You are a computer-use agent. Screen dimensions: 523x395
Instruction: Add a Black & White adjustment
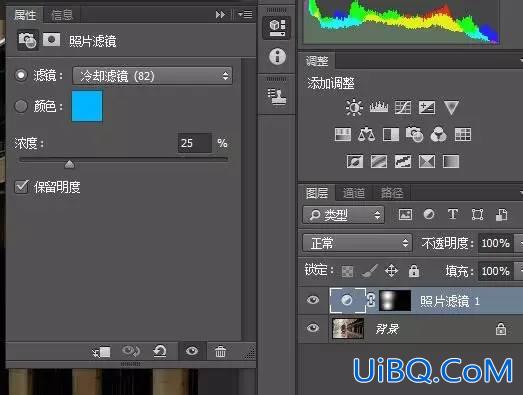pyautogui.click(x=391, y=135)
